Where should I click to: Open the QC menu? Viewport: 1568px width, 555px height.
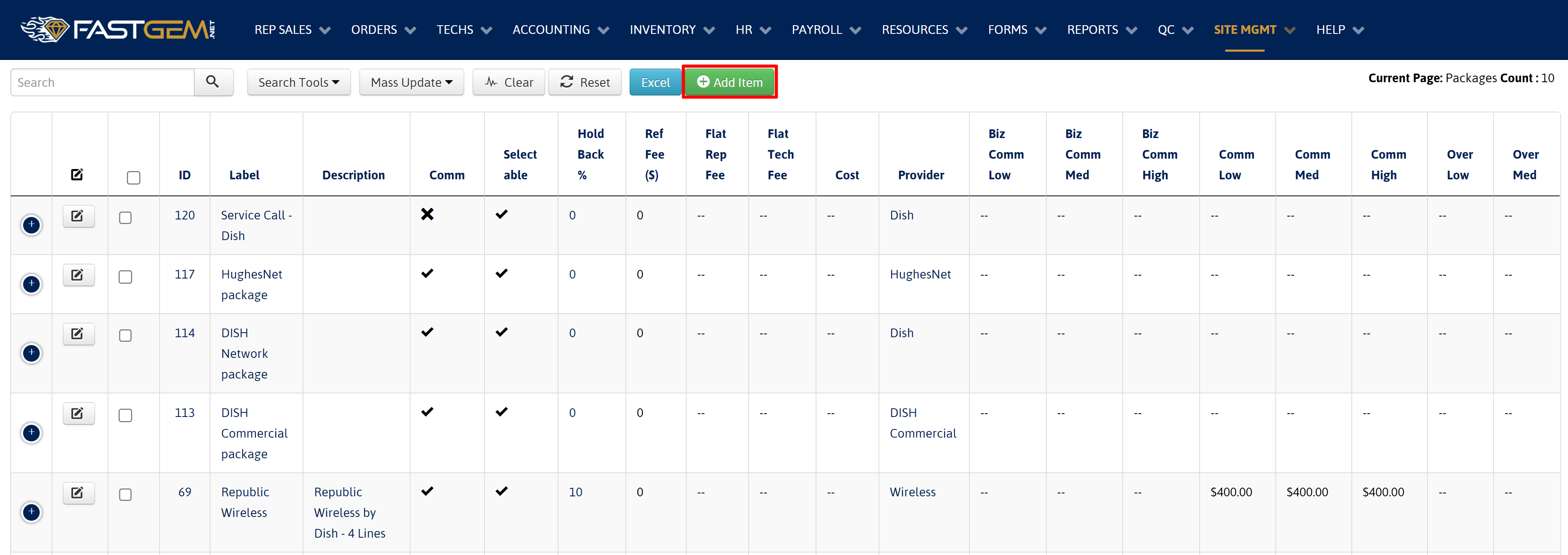[1175, 30]
